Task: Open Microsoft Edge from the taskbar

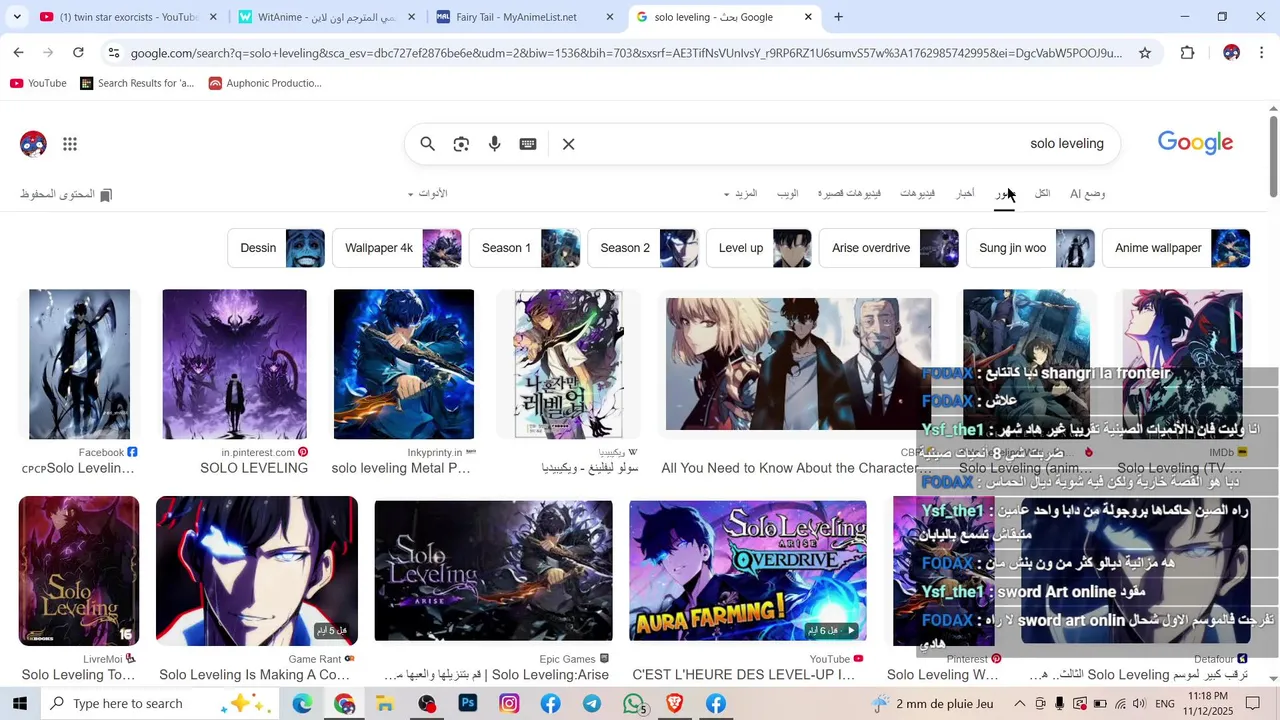Action: (302, 704)
